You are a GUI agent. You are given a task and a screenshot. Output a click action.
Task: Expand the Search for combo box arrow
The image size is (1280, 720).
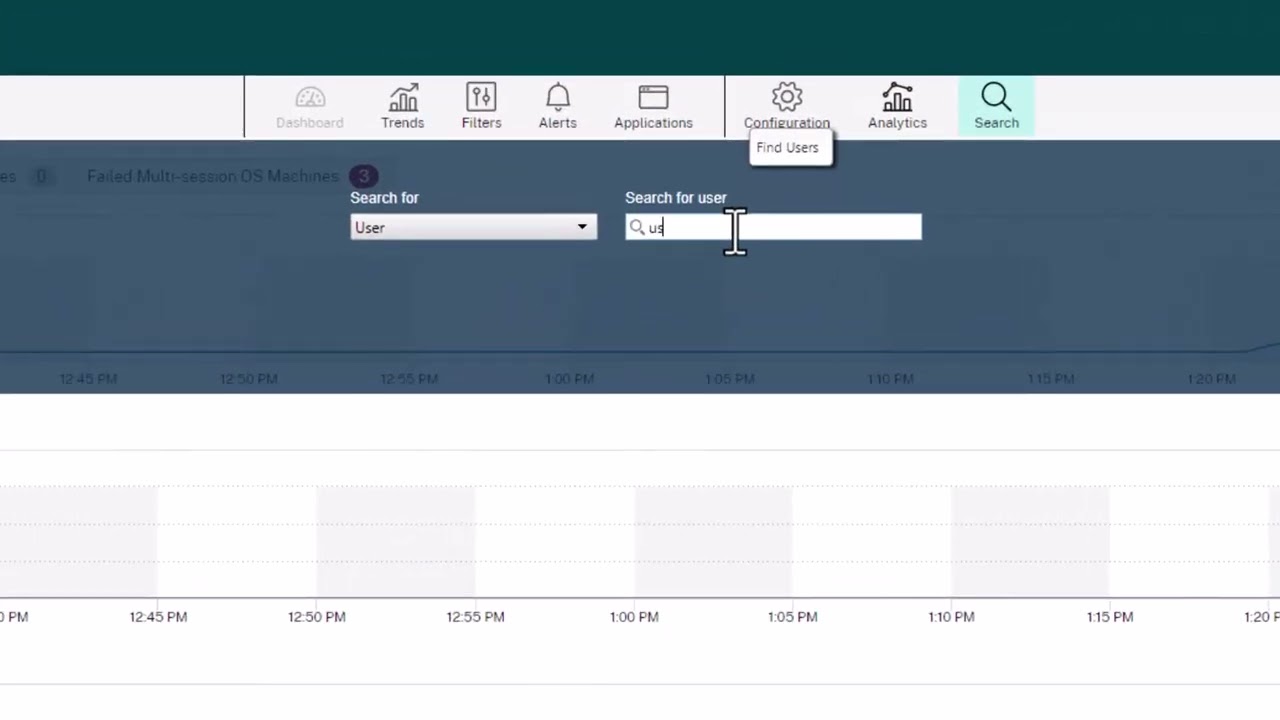point(582,227)
